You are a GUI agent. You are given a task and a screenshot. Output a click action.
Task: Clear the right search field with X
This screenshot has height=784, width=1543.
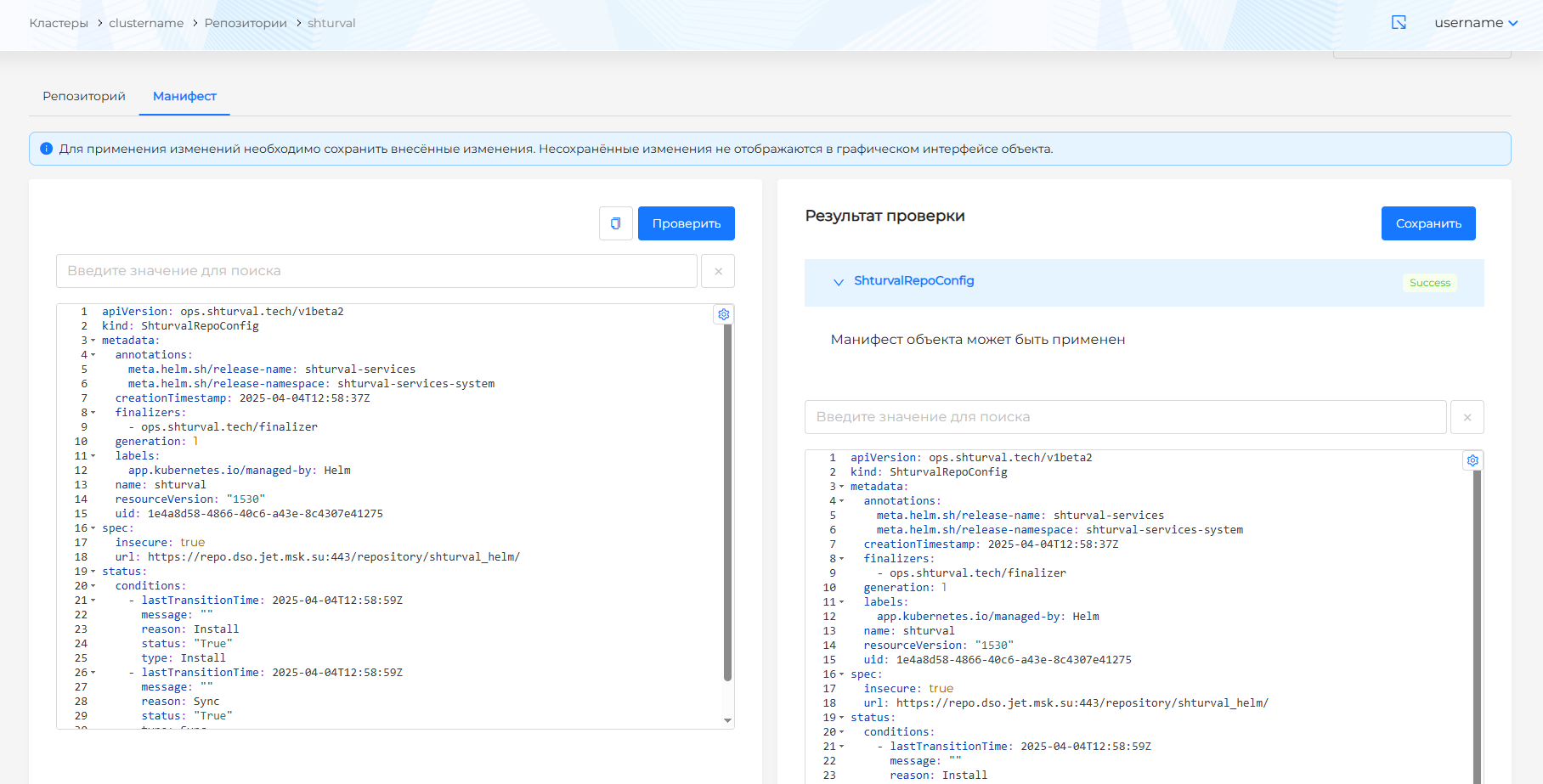[1467, 417]
